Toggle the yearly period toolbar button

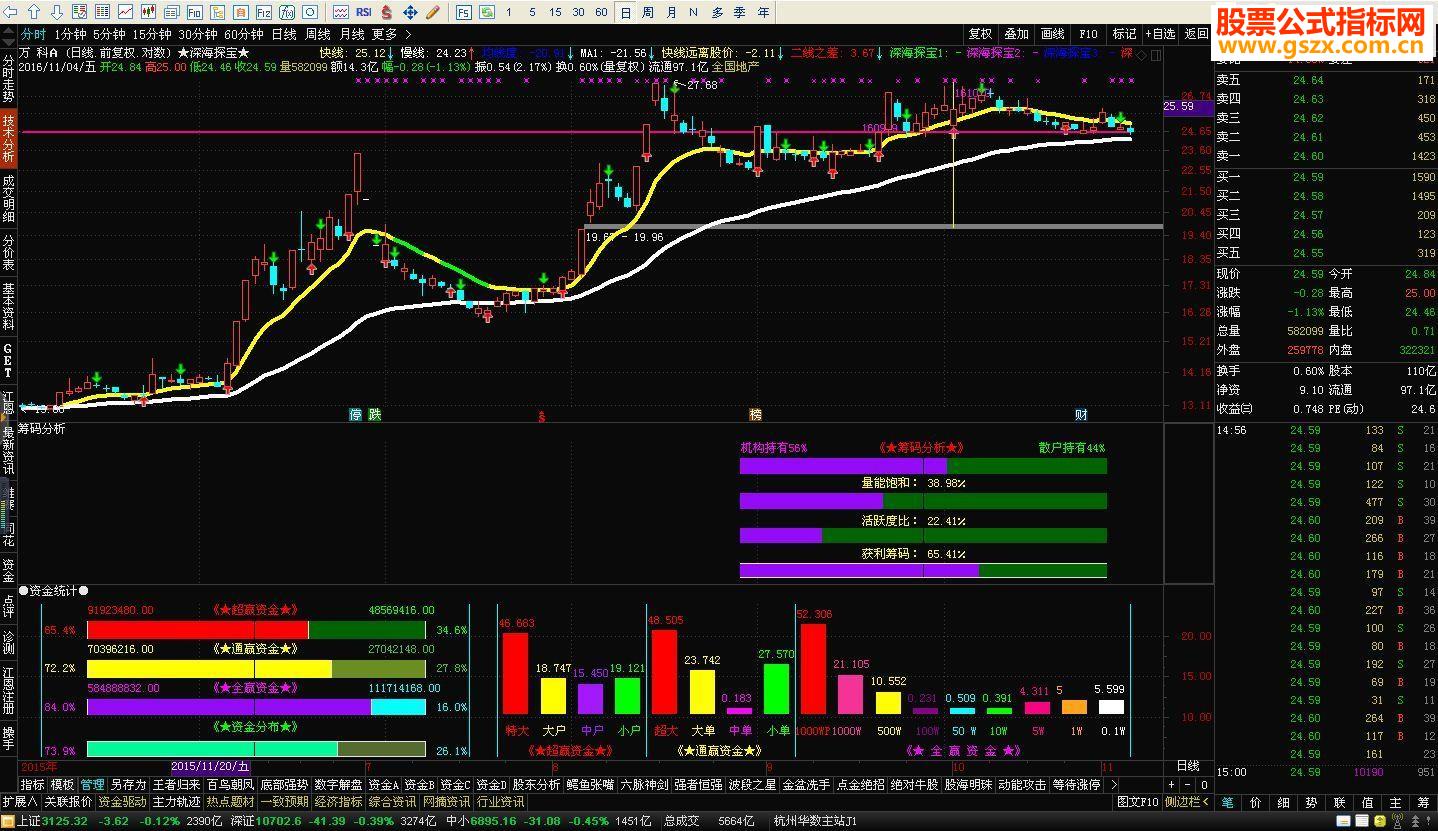click(764, 12)
